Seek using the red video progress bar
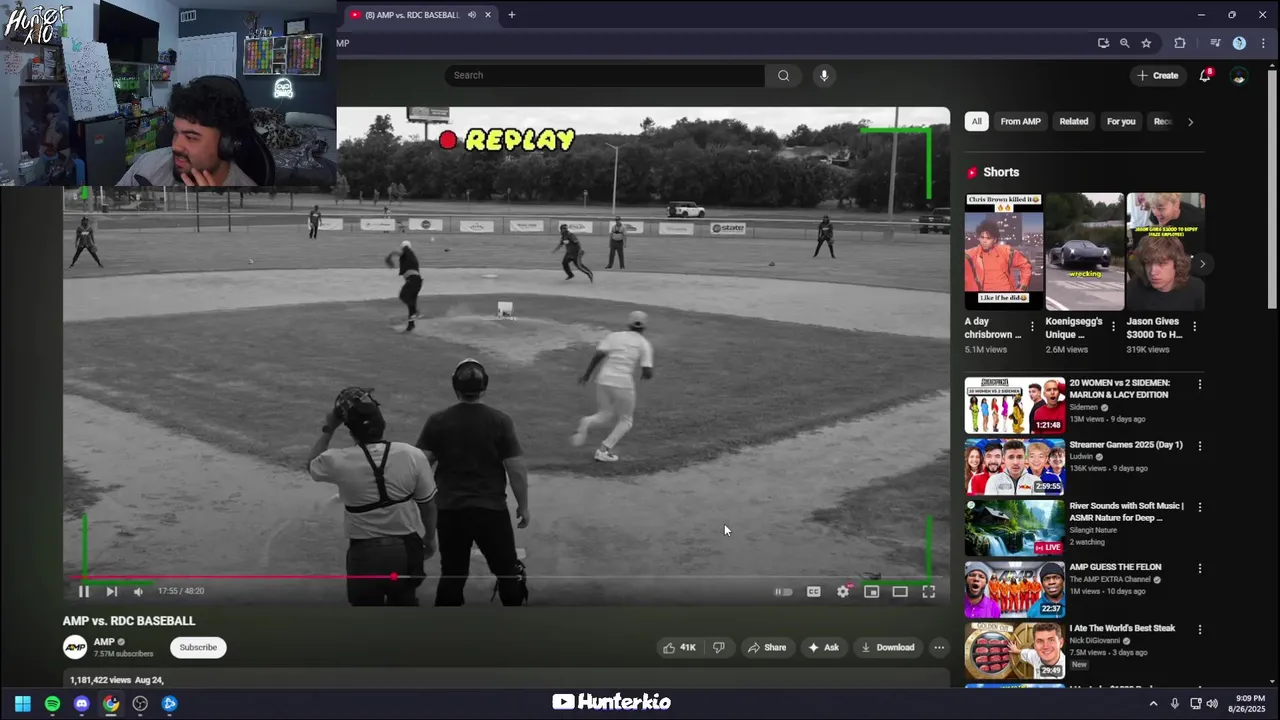 (506, 577)
